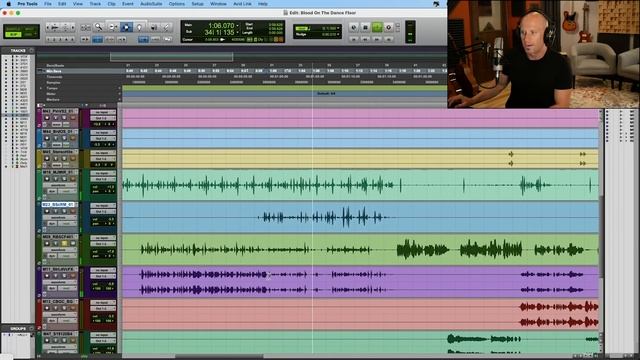Click the add Meter change plus button

click(120, 94)
